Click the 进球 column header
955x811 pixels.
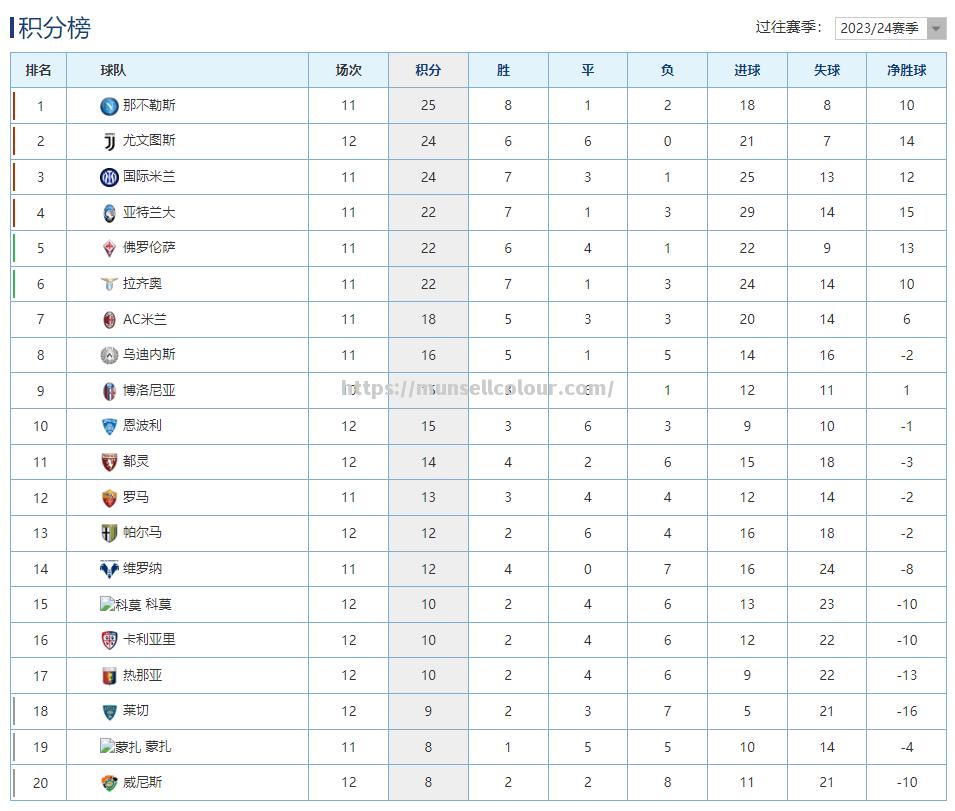(747, 70)
